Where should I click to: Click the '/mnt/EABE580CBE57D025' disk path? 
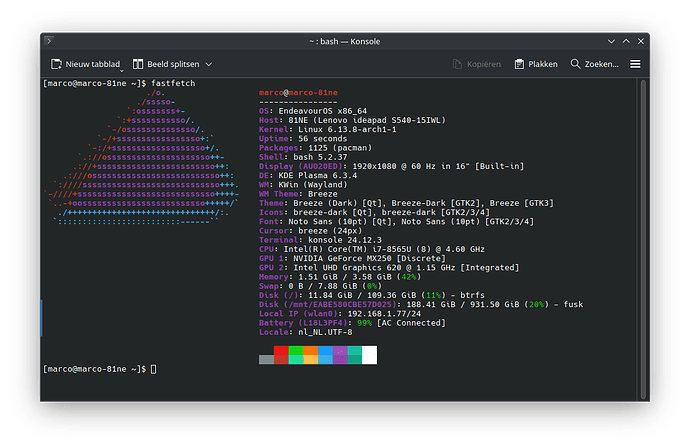click(x=340, y=305)
